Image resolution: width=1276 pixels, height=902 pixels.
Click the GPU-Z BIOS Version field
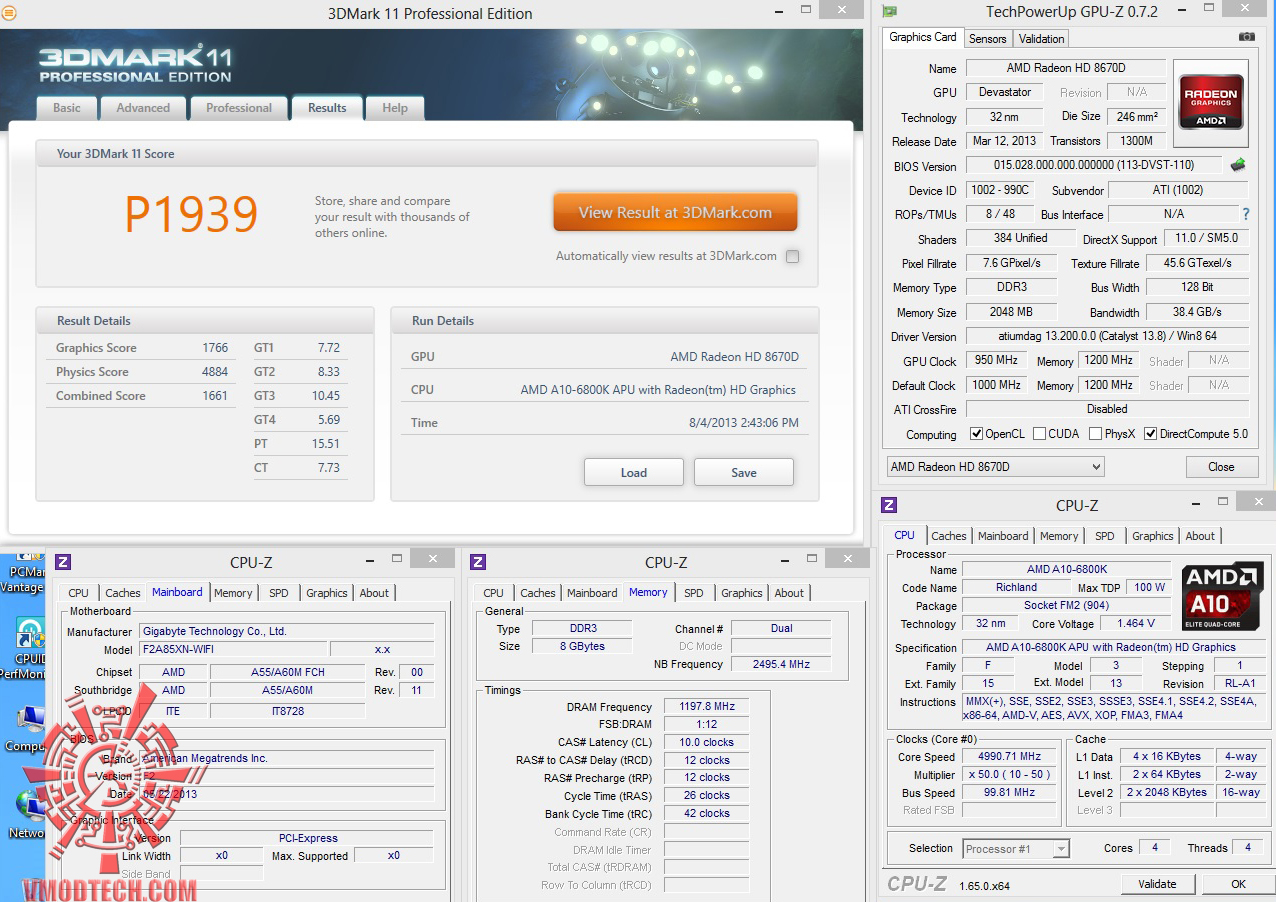(1094, 165)
